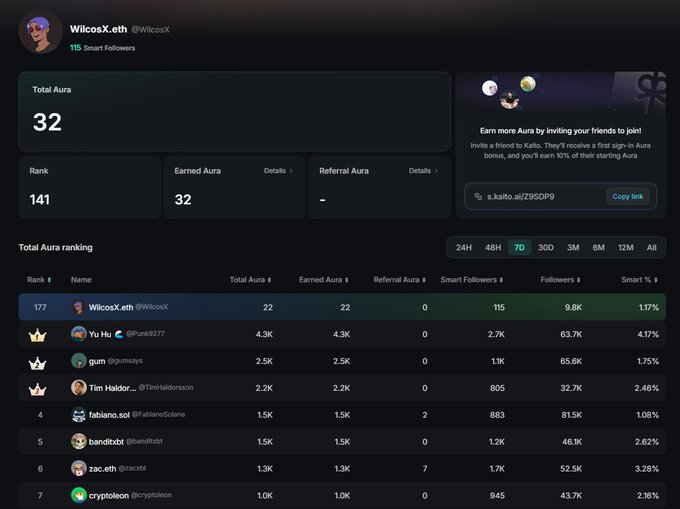This screenshot has width=680, height=509.
Task: Sort table by Followers column
Action: [x=560, y=280]
